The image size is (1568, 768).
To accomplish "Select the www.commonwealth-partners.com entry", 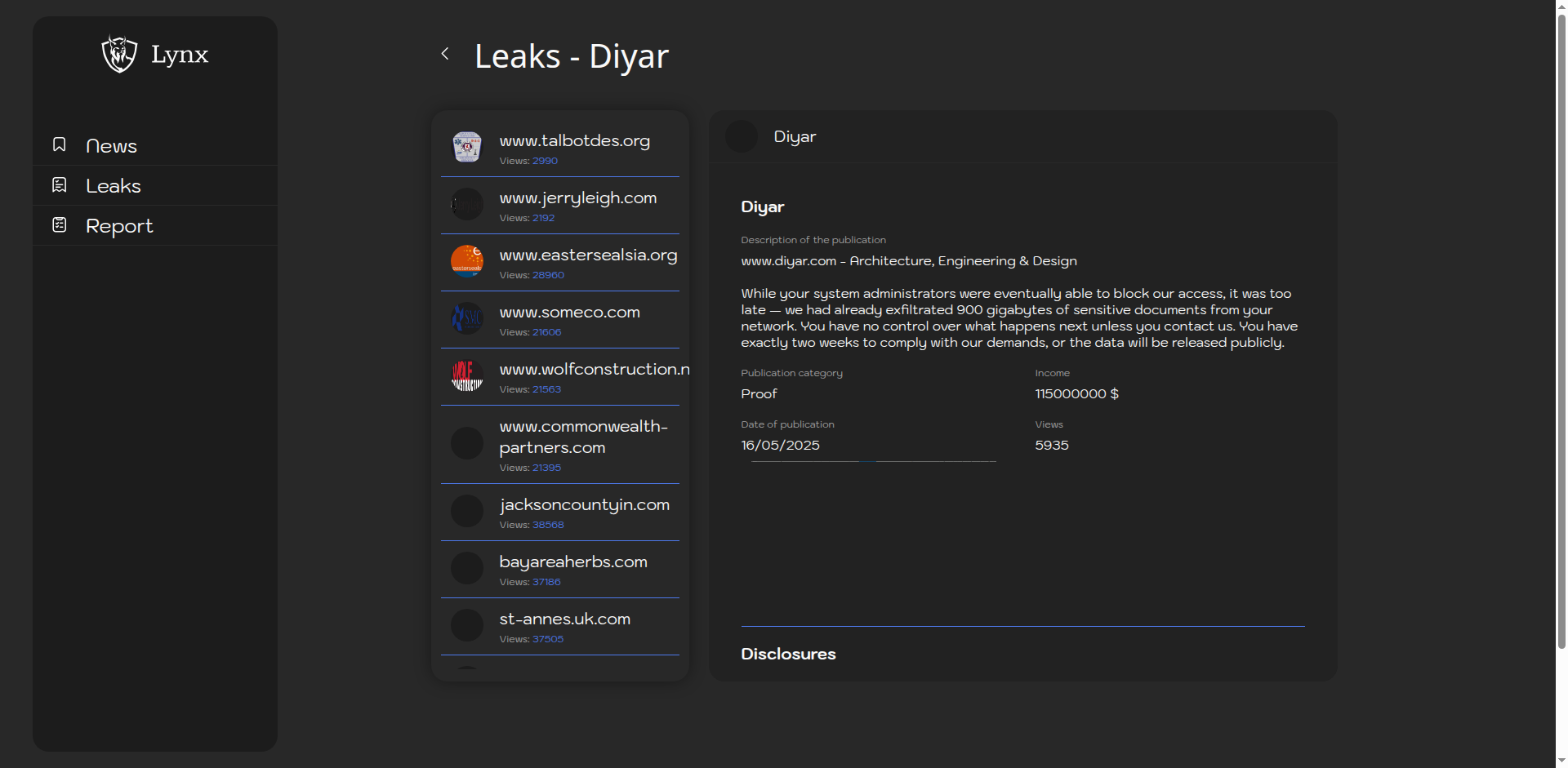I will tap(560, 445).
